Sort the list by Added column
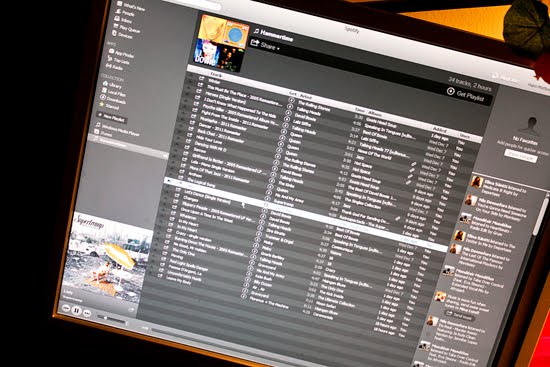 pyautogui.click(x=439, y=129)
